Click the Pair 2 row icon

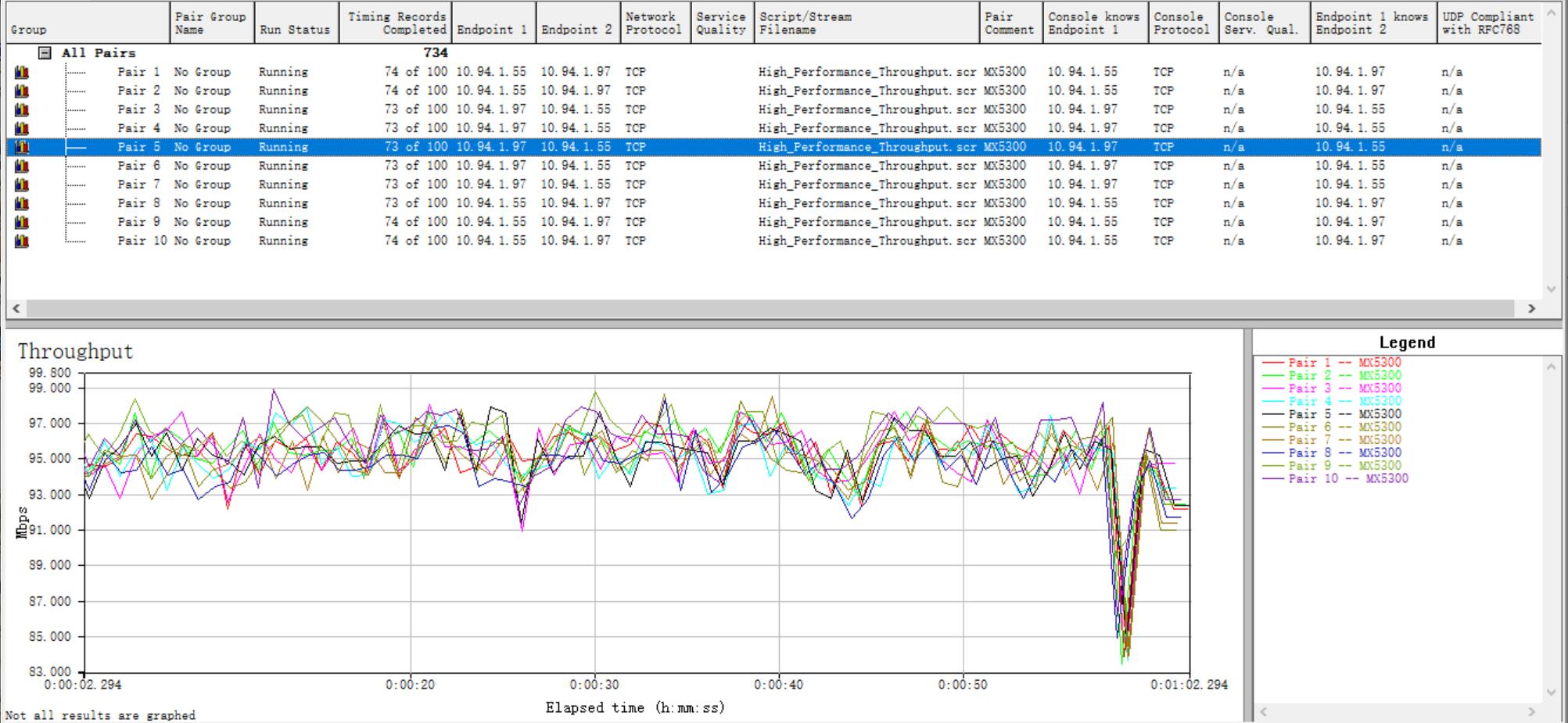[x=22, y=91]
